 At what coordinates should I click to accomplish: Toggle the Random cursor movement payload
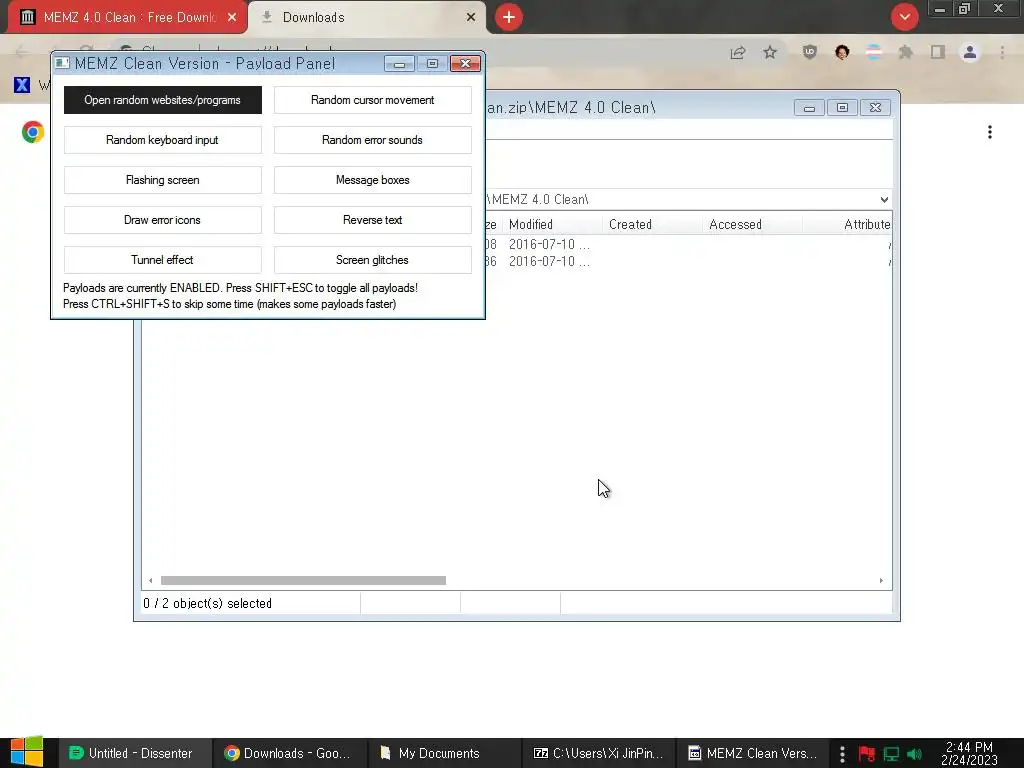[x=372, y=100]
